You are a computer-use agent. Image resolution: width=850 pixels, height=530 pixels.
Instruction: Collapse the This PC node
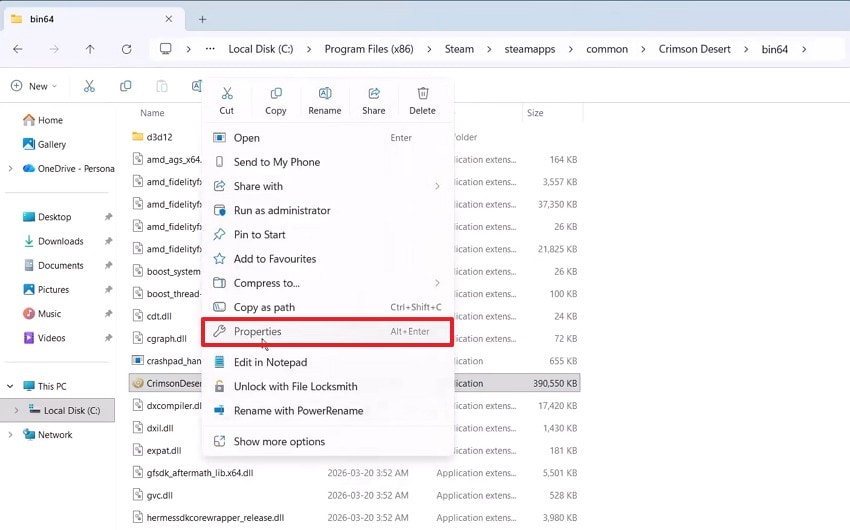(10, 386)
